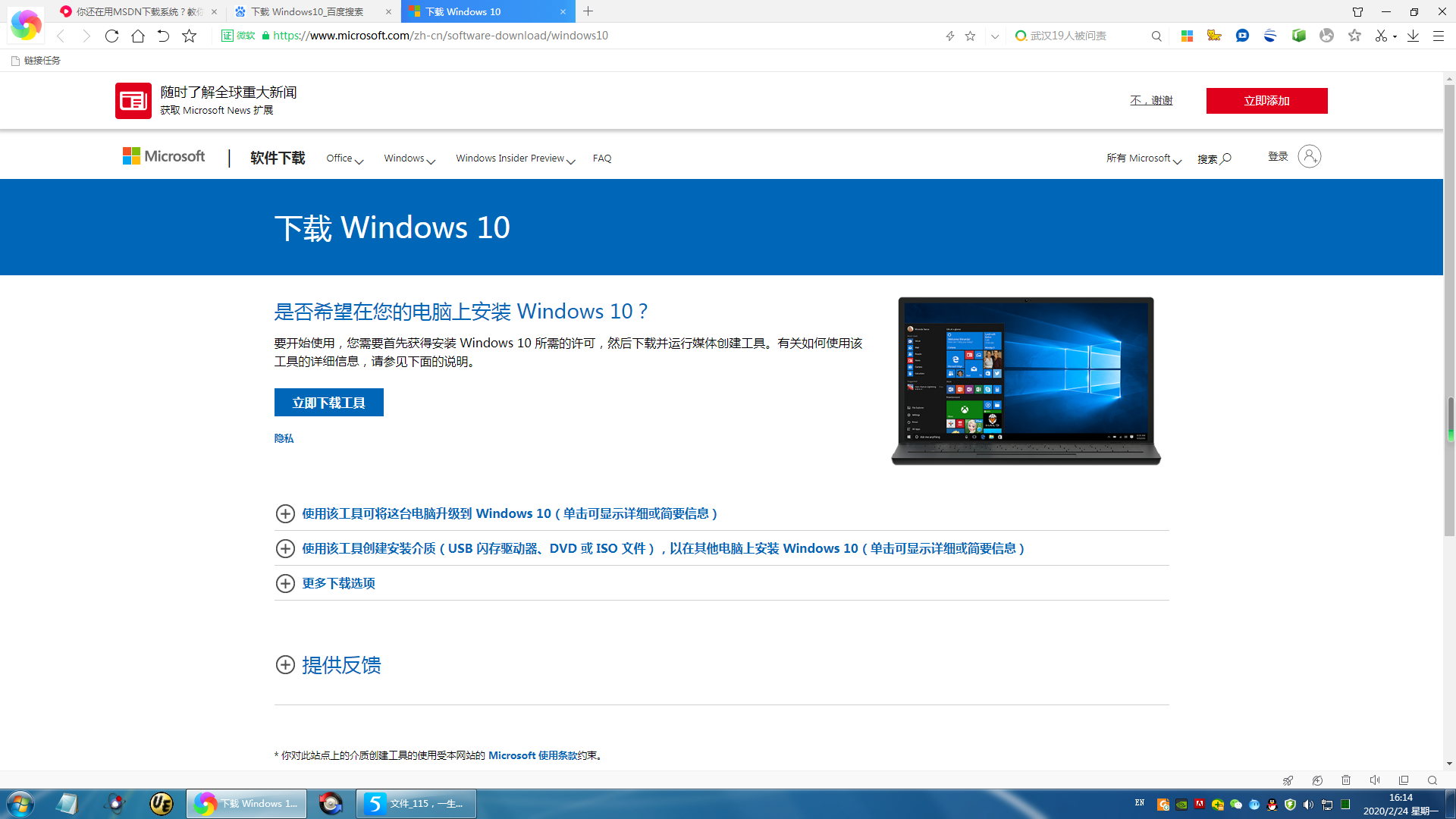Expand the Windows menu
Image resolution: width=1456 pixels, height=819 pixels.
(x=409, y=158)
